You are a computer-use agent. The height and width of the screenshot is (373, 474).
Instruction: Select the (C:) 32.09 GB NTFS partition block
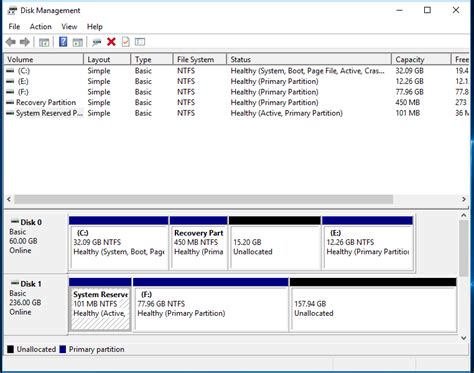coord(118,243)
